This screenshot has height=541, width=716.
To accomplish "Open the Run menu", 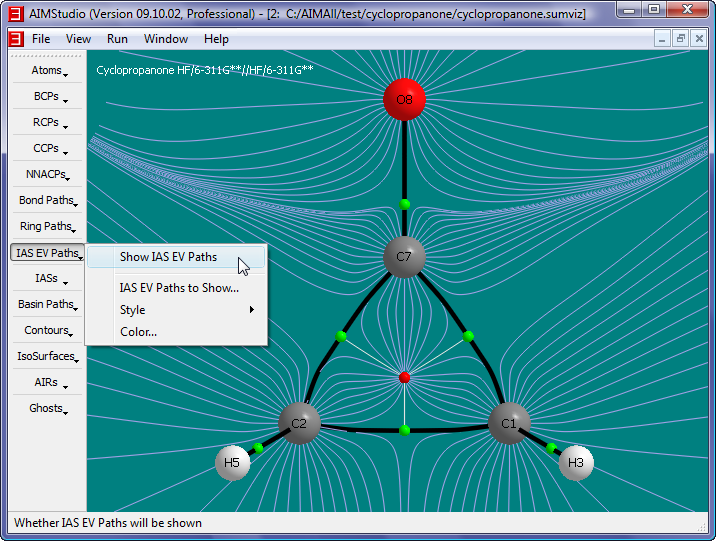I will [117, 39].
